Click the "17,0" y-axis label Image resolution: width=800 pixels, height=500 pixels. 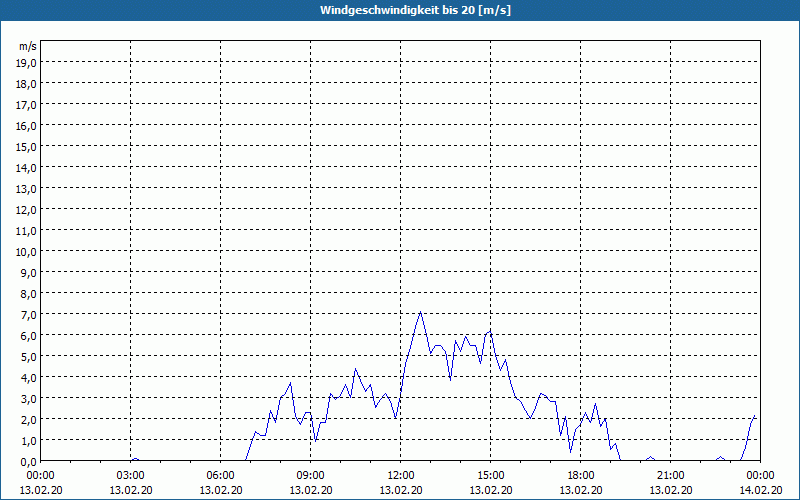tap(27, 105)
